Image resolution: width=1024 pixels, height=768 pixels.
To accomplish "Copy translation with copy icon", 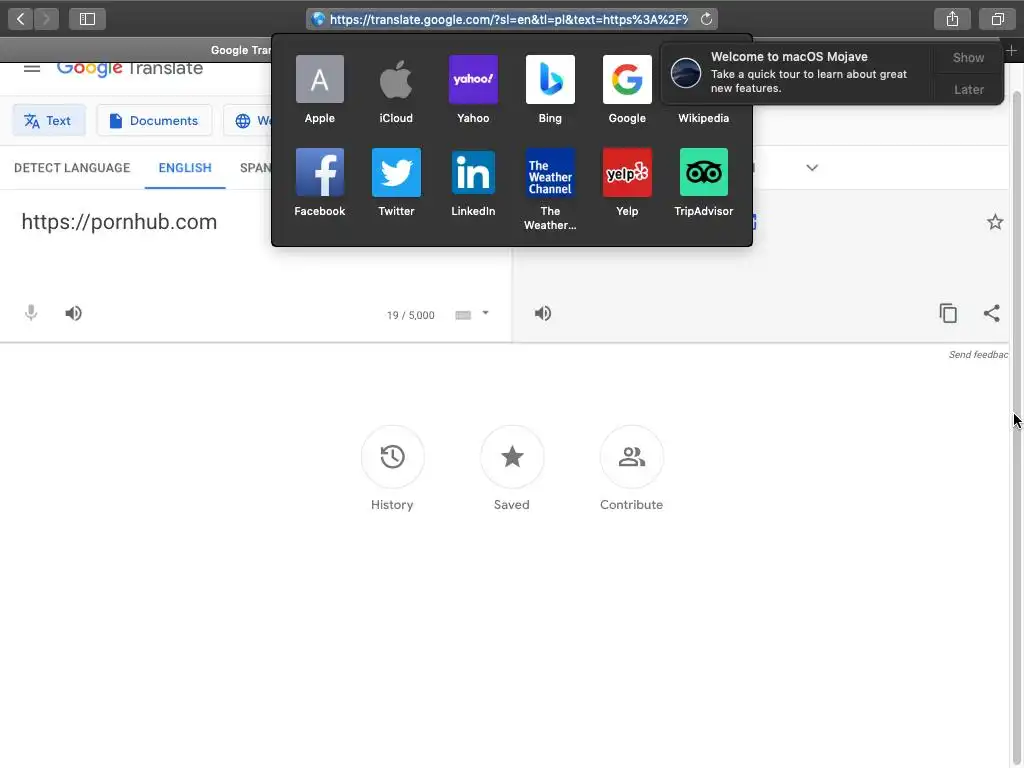I will [948, 313].
